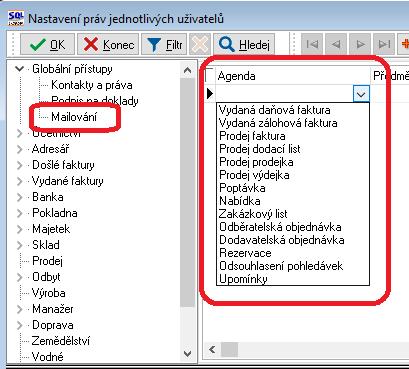Viewport: 409px width, 369px height.
Task: Expand the Sklad tree node
Action: tap(20, 245)
